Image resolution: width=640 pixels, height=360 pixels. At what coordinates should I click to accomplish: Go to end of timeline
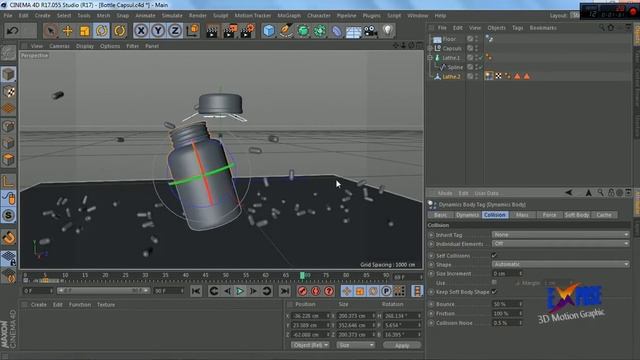(284, 291)
